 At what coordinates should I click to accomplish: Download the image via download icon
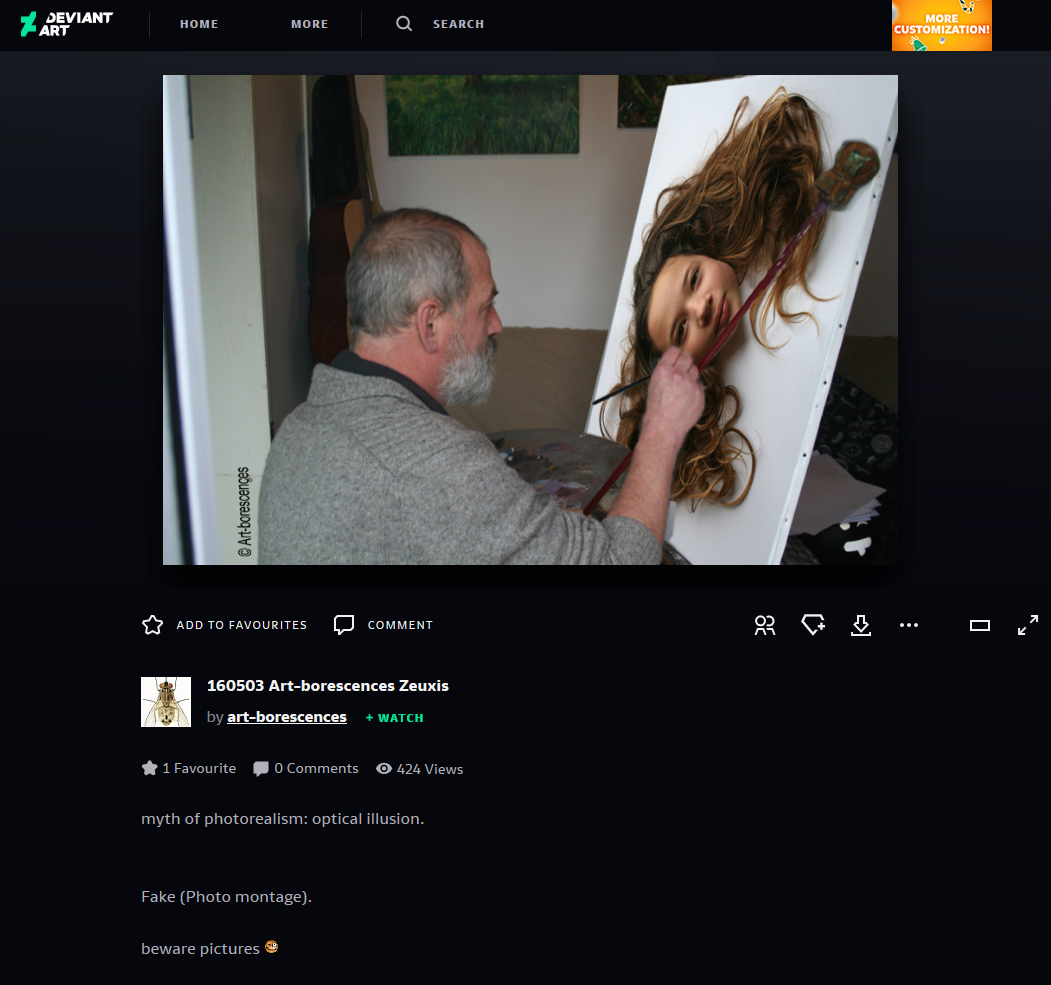(861, 625)
